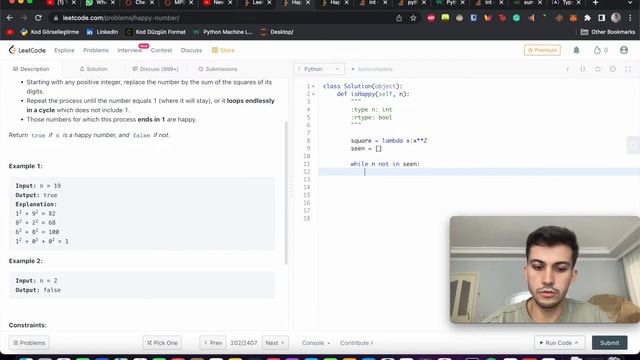Open the Chrome extensions puzzle icon
The image size is (640, 360).
[587, 18]
